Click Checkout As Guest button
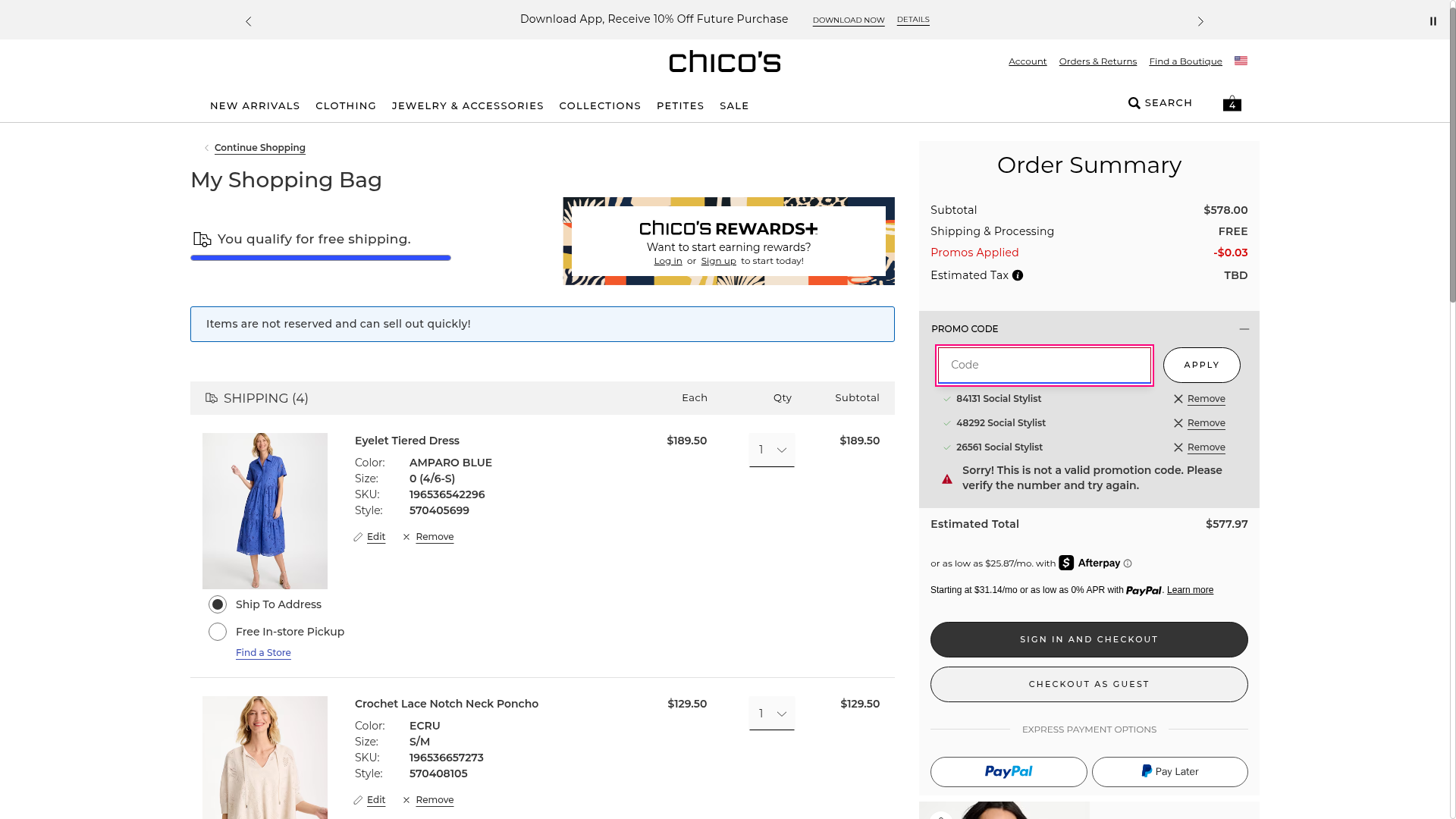This screenshot has height=819, width=1456. click(x=1088, y=684)
